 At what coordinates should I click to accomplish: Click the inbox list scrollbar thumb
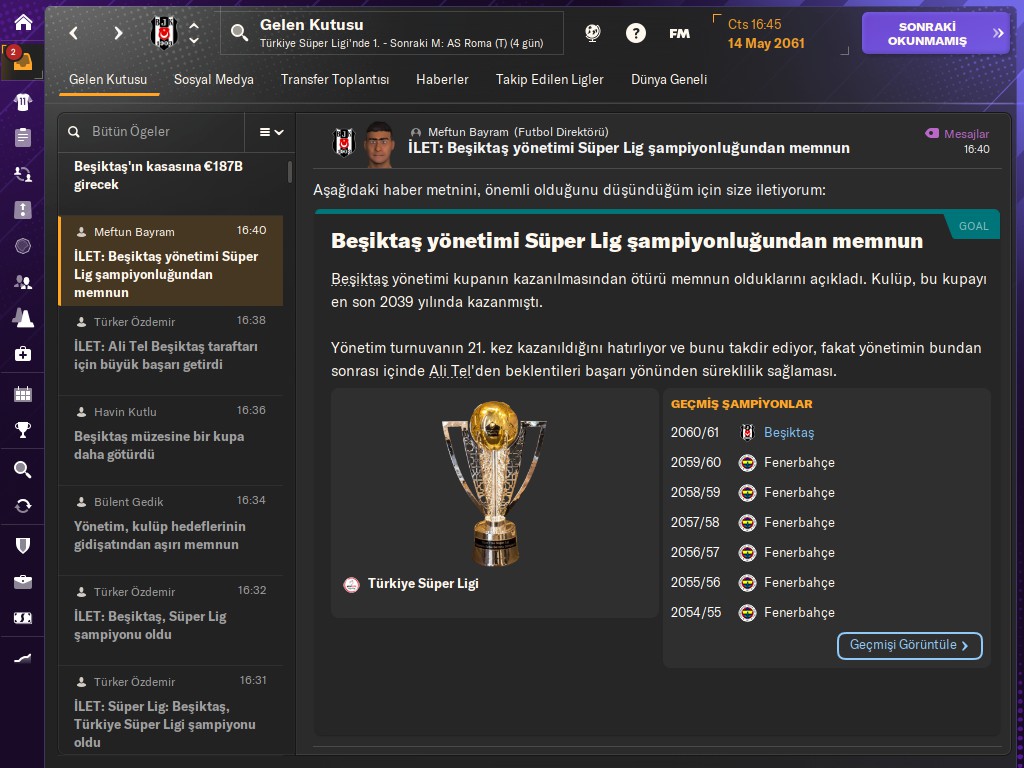point(290,171)
